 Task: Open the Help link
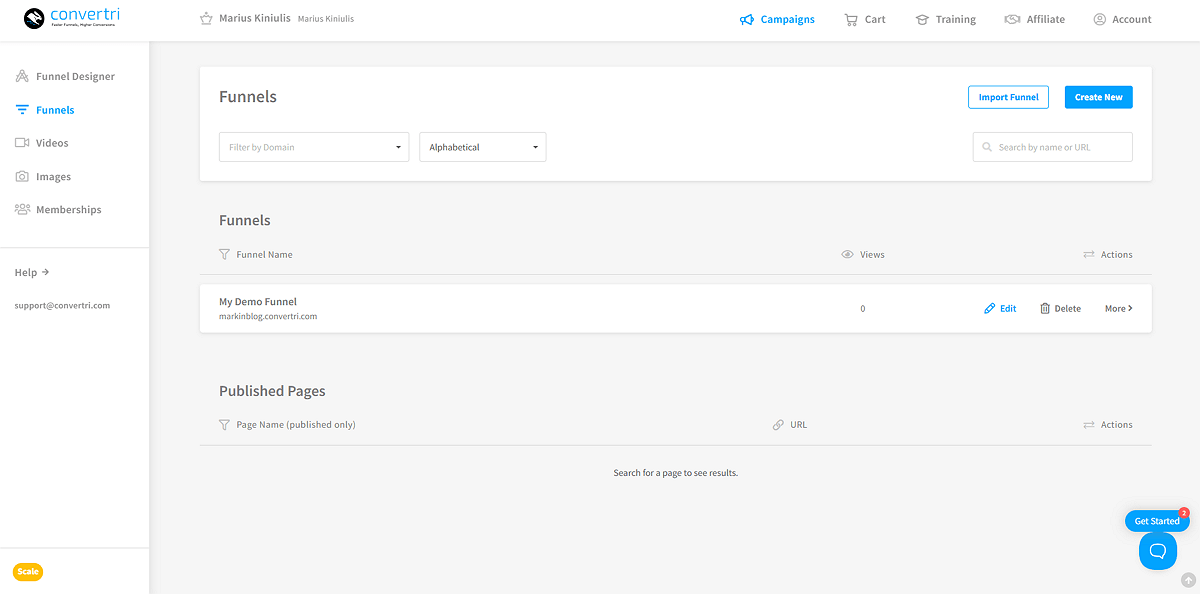(x=32, y=272)
